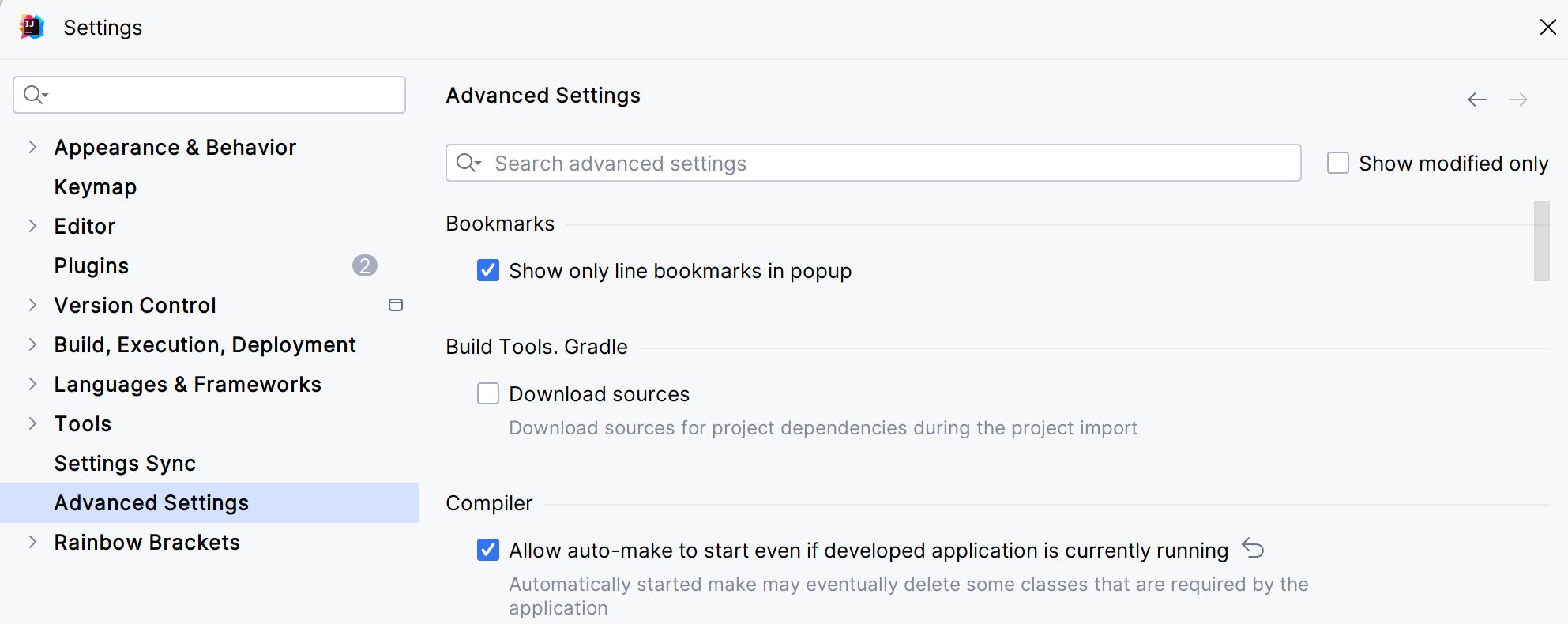
Task: Click the back navigation arrow
Action: [1476, 100]
